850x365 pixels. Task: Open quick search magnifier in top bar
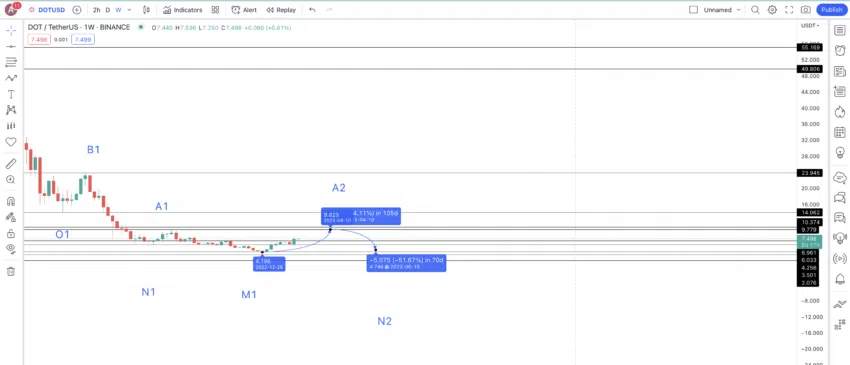click(x=755, y=10)
